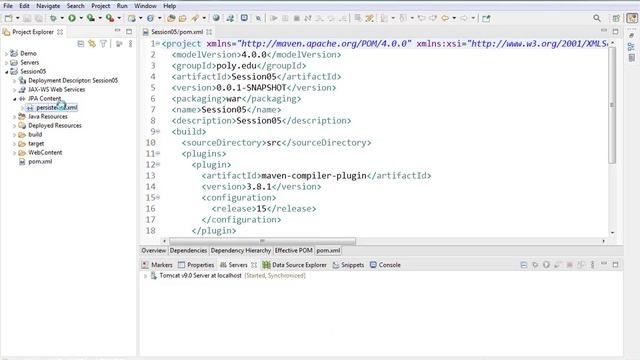Open the Snippets view tab
Image resolution: width=640 pixels, height=360 pixels.
click(x=348, y=265)
